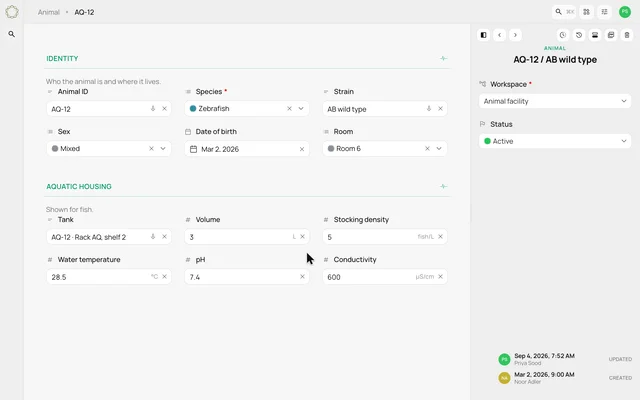Click the archive tray icon
Viewport: 640px width, 400px height.
595,35
